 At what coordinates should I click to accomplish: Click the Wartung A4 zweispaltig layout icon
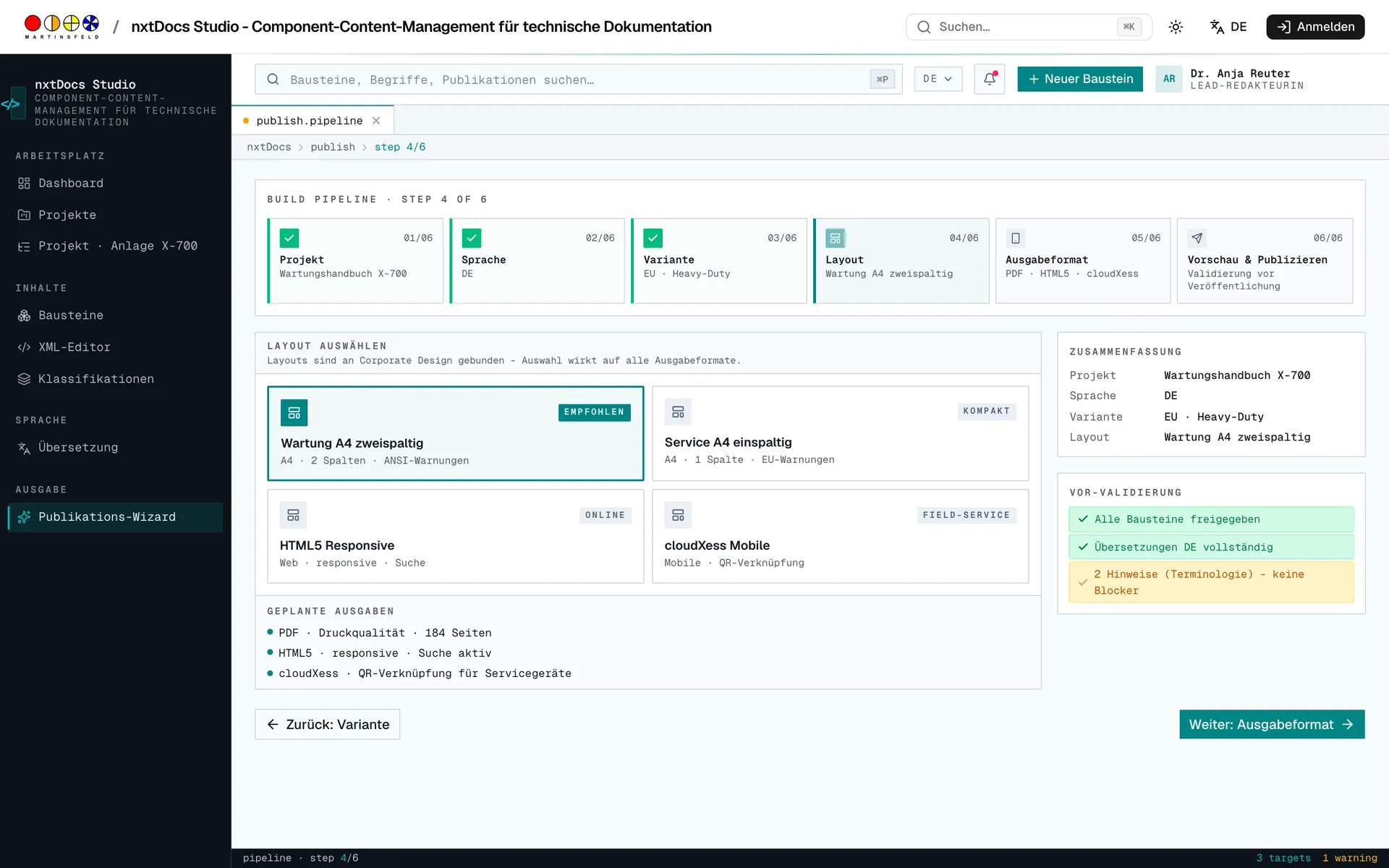294,412
